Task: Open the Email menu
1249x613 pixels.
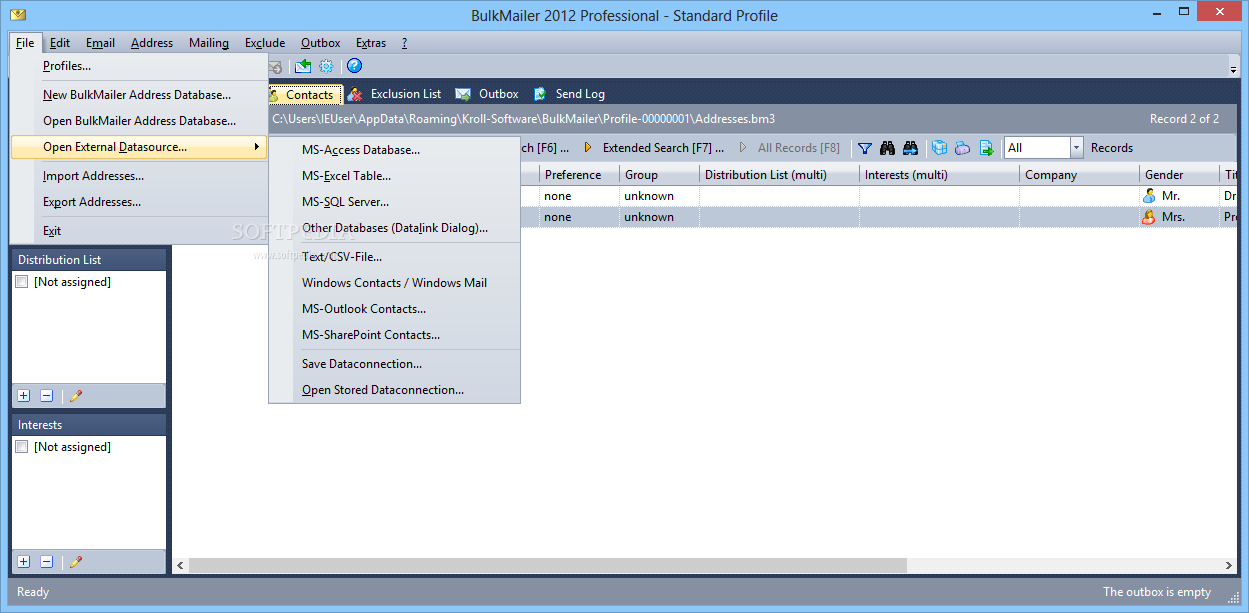Action: (100, 43)
